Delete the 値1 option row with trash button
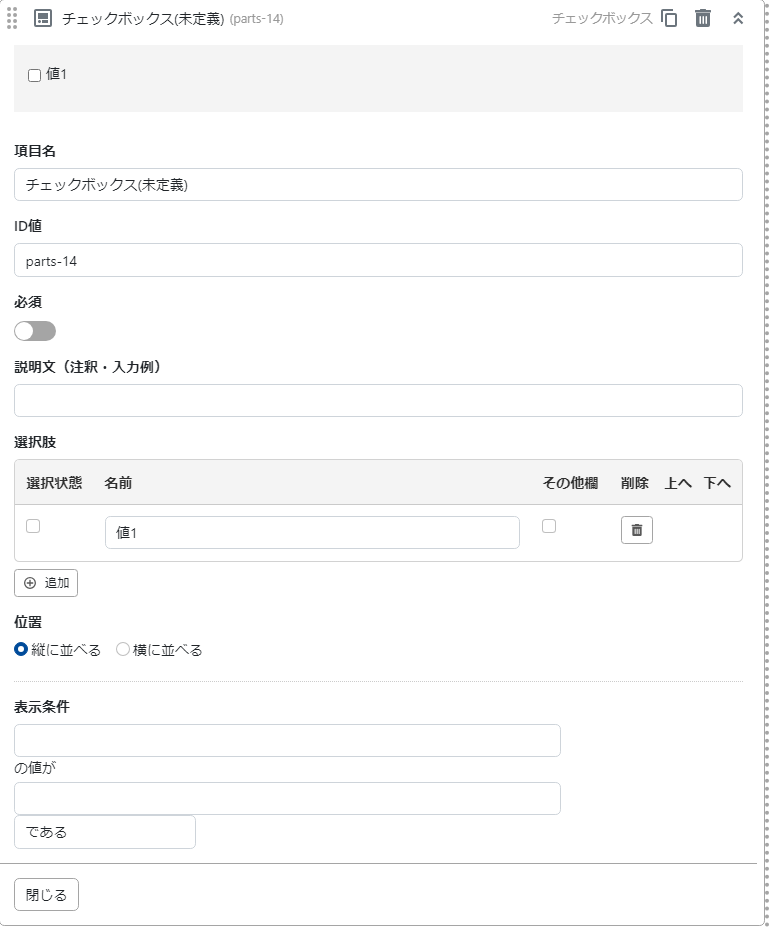This screenshot has height=927, width=773. pyautogui.click(x=636, y=530)
